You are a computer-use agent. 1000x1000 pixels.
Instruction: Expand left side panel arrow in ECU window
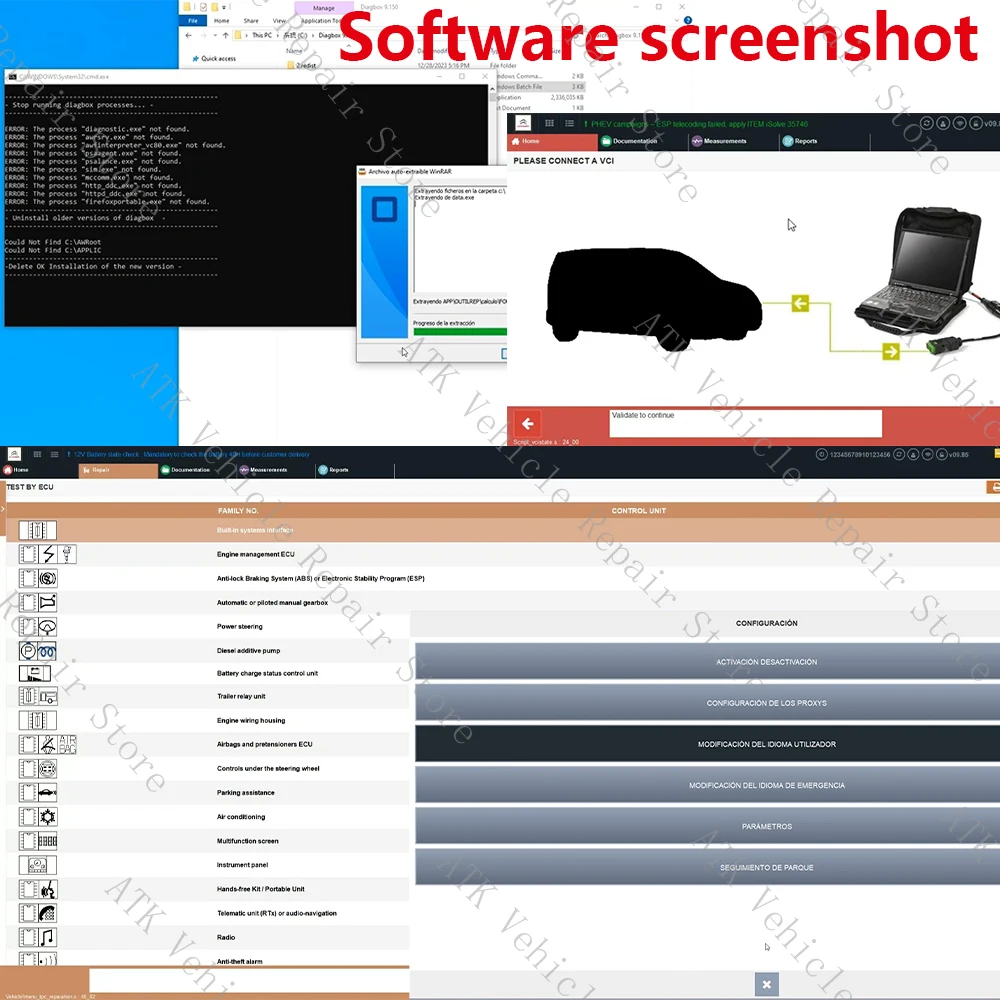point(3,508)
